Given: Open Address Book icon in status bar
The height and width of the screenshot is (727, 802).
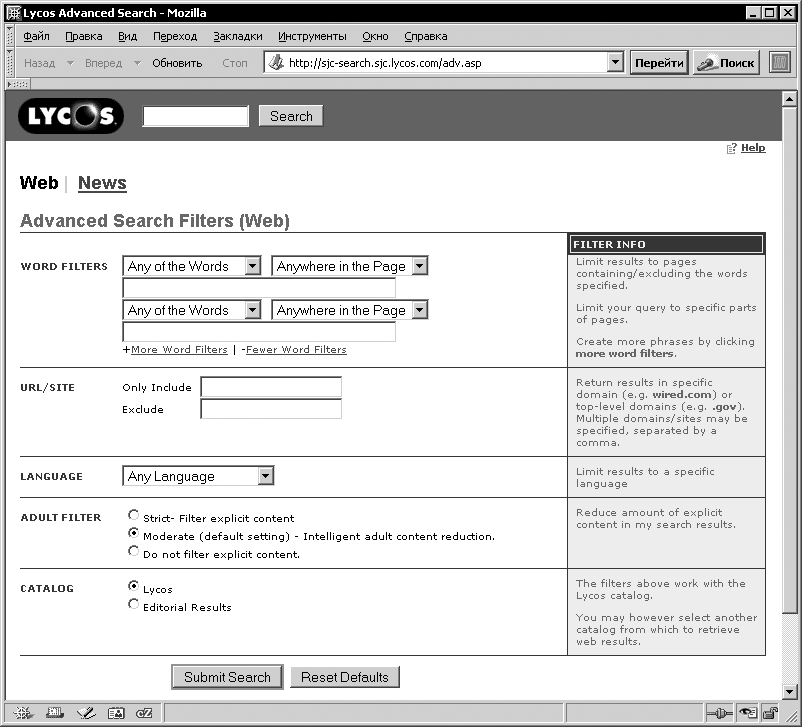Looking at the screenshot, I should [116, 713].
